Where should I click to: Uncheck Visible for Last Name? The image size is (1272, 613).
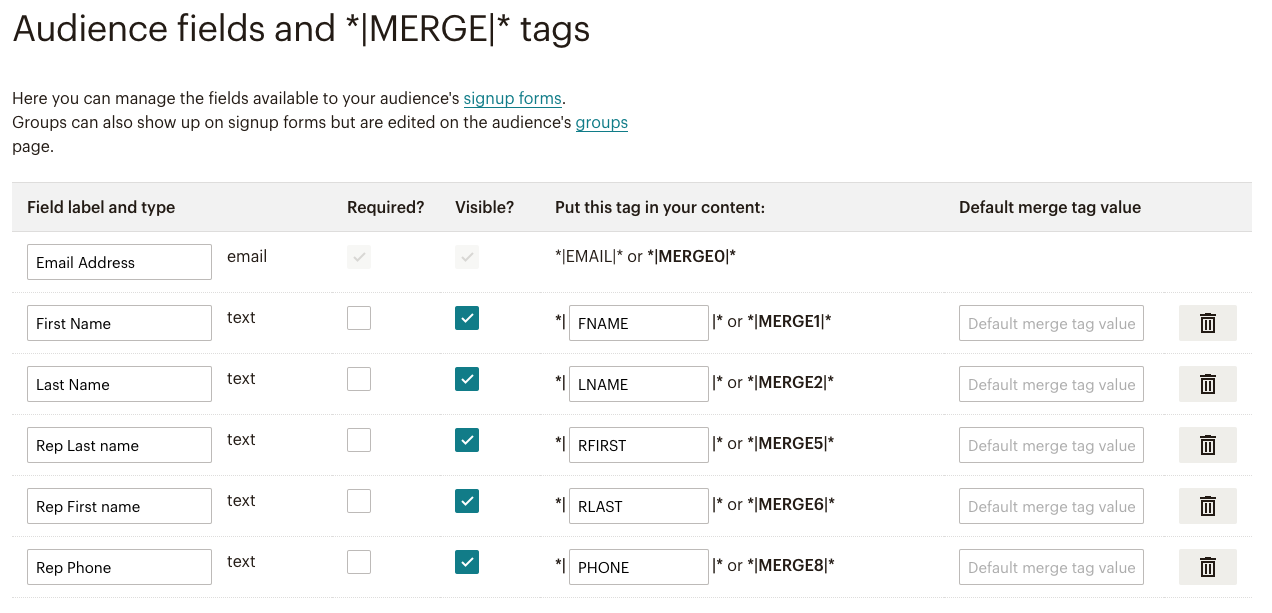coord(467,379)
